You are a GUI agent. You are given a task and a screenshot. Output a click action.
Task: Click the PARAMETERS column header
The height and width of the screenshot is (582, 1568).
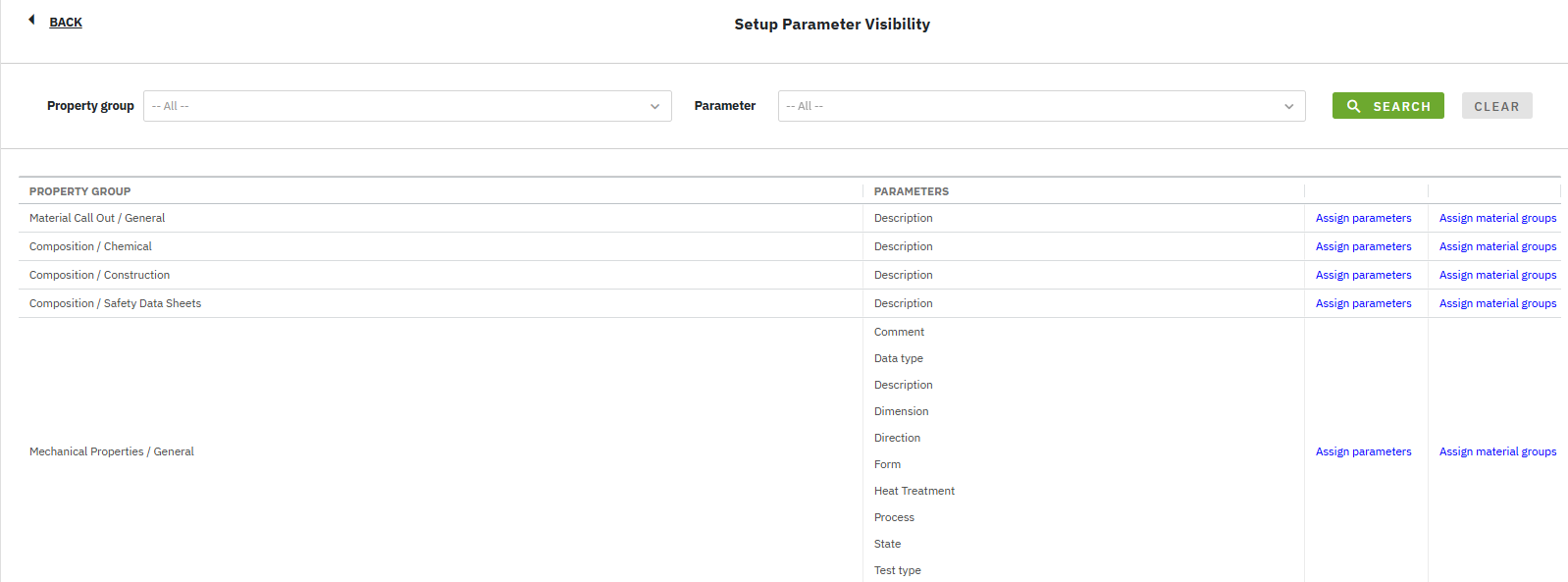[x=911, y=191]
